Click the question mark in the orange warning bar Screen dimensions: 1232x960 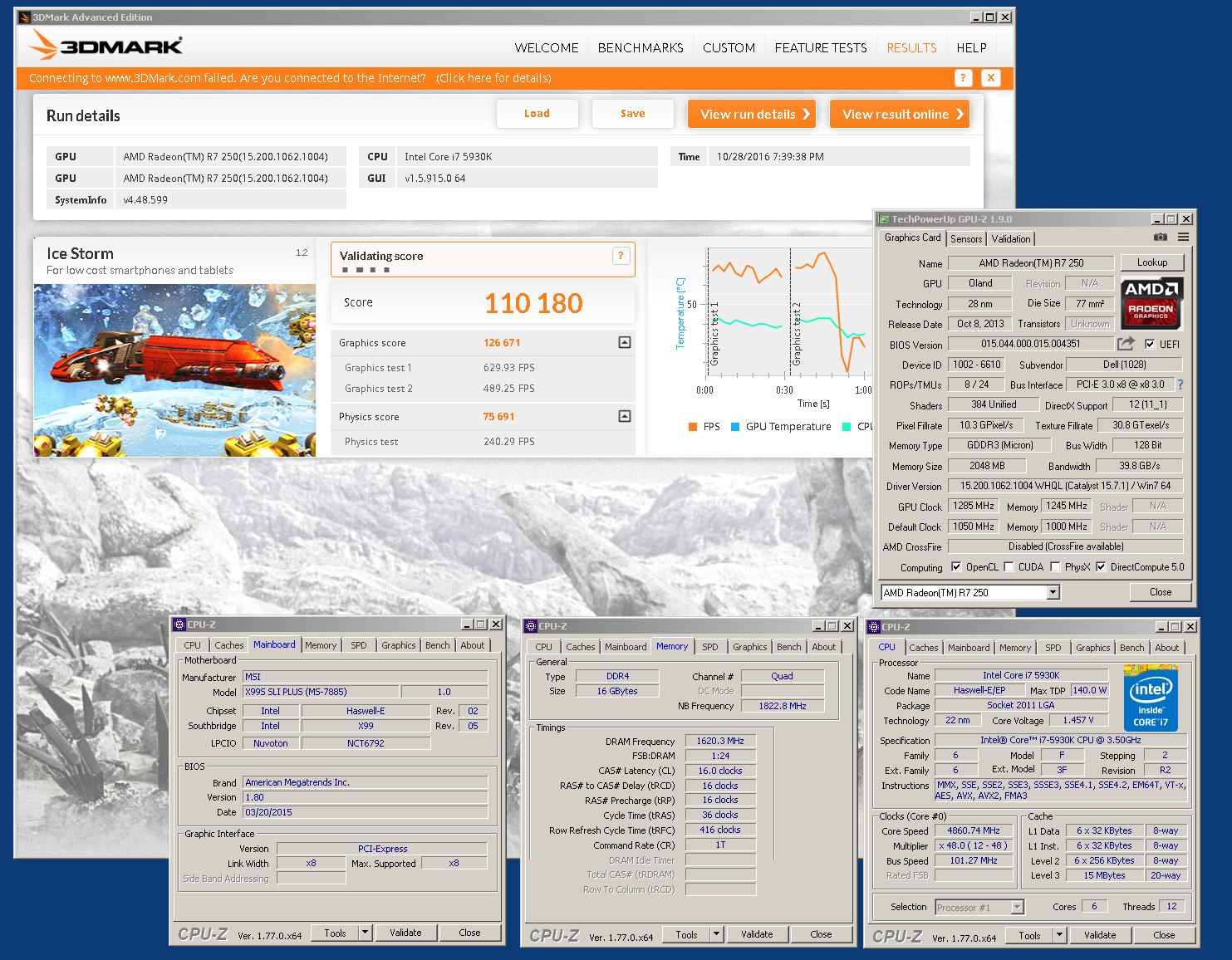[963, 78]
